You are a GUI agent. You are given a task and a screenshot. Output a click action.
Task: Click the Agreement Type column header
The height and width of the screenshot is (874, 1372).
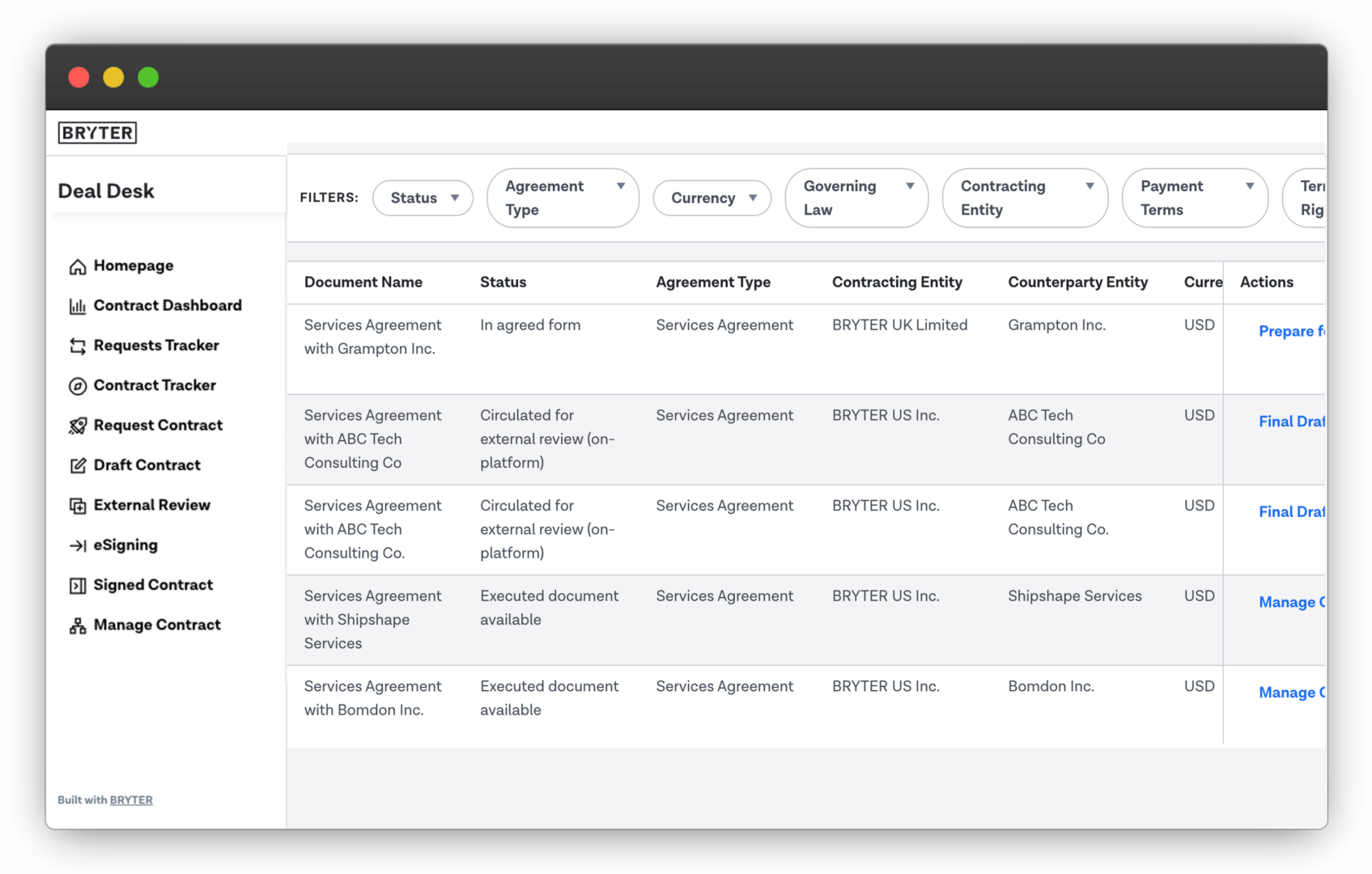tap(713, 282)
